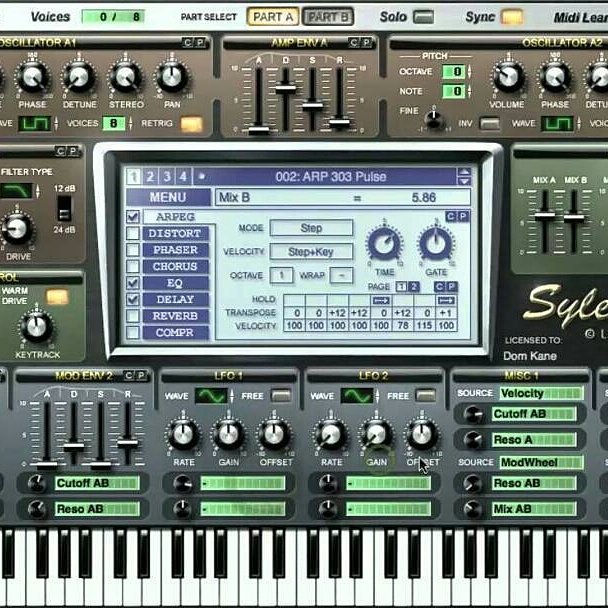The height and width of the screenshot is (608, 608).
Task: Paste into Oscillator A1 with P button
Action: tap(200, 42)
